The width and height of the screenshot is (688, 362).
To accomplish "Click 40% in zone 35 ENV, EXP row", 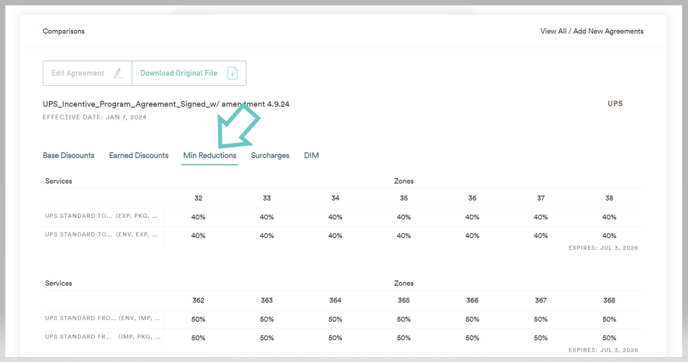I will coord(404,236).
